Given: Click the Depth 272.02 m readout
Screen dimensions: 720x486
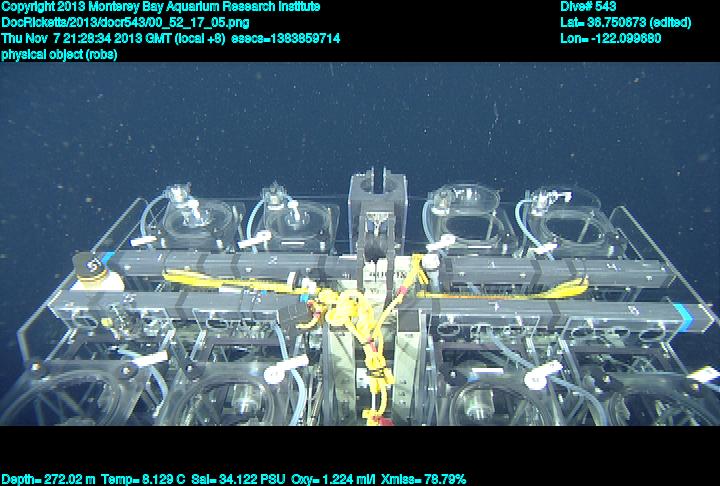Looking at the screenshot, I should point(47,479).
